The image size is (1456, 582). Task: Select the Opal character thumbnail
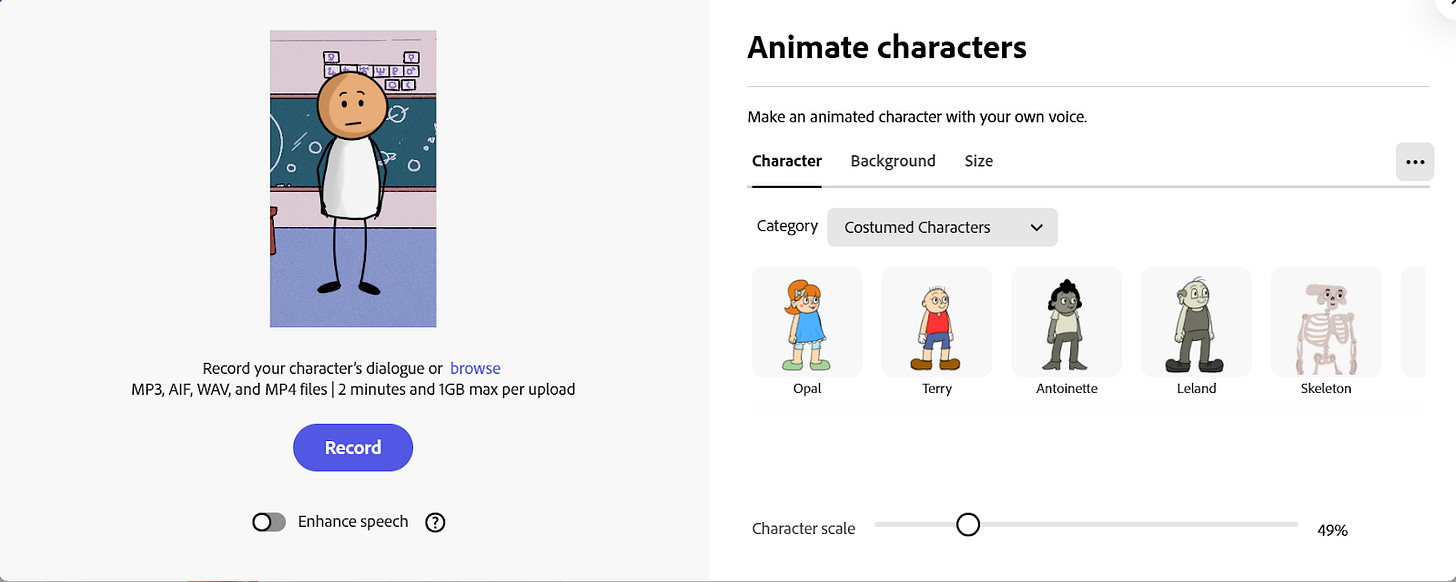pos(807,322)
